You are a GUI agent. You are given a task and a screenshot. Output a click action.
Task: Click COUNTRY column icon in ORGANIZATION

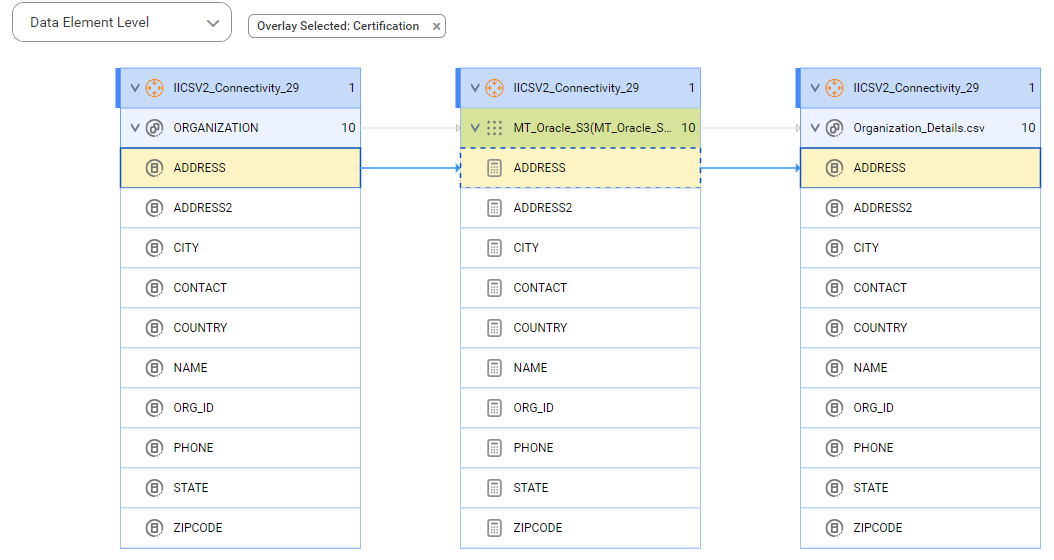(155, 328)
